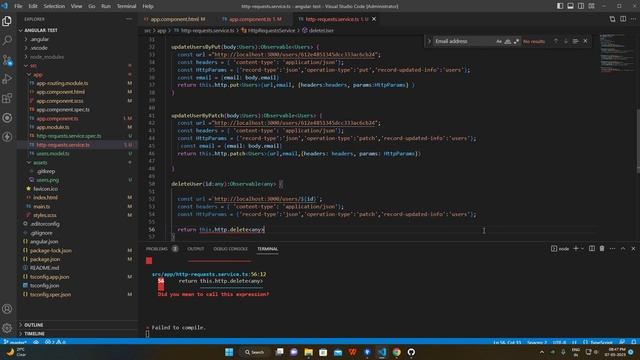This screenshot has width=640, height=360.
Task: Open the Run and Debug view
Action: point(7,79)
